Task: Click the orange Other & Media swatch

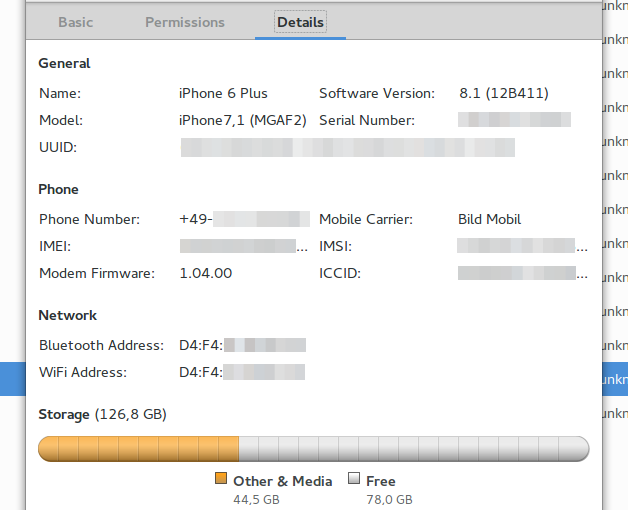Action: coord(221,478)
